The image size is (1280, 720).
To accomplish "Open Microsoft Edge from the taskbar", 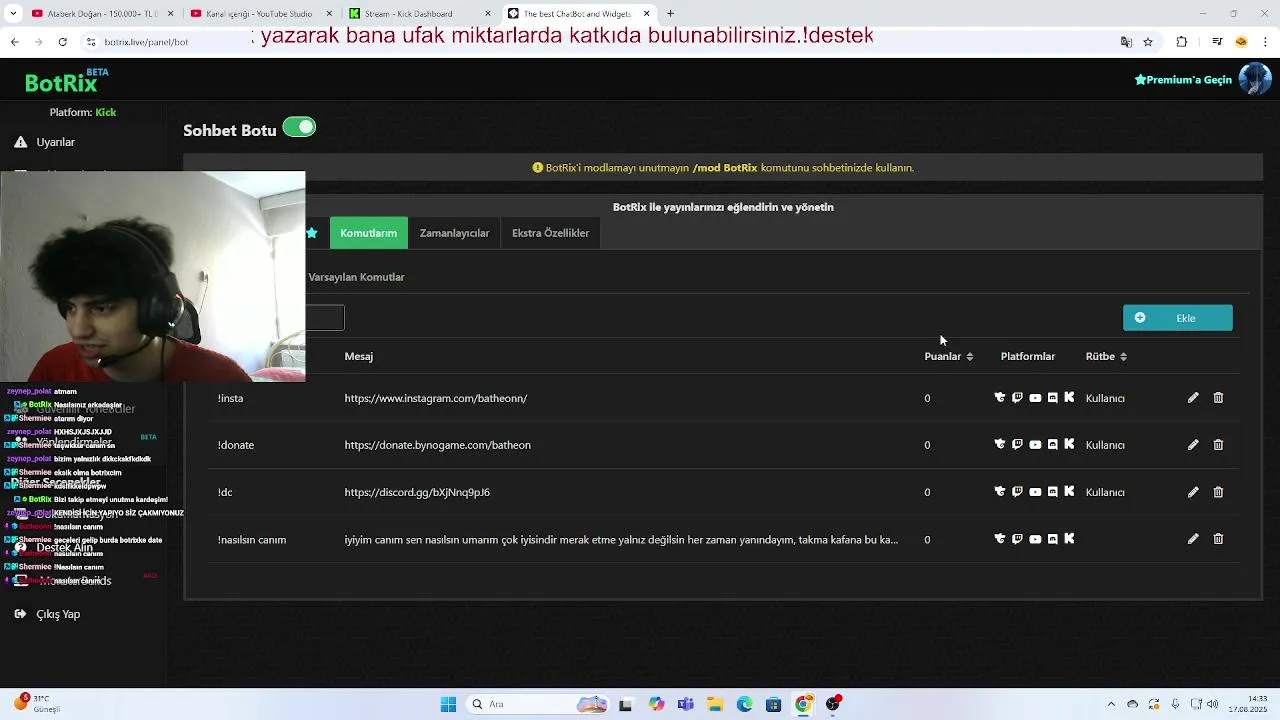I will click(x=744, y=704).
